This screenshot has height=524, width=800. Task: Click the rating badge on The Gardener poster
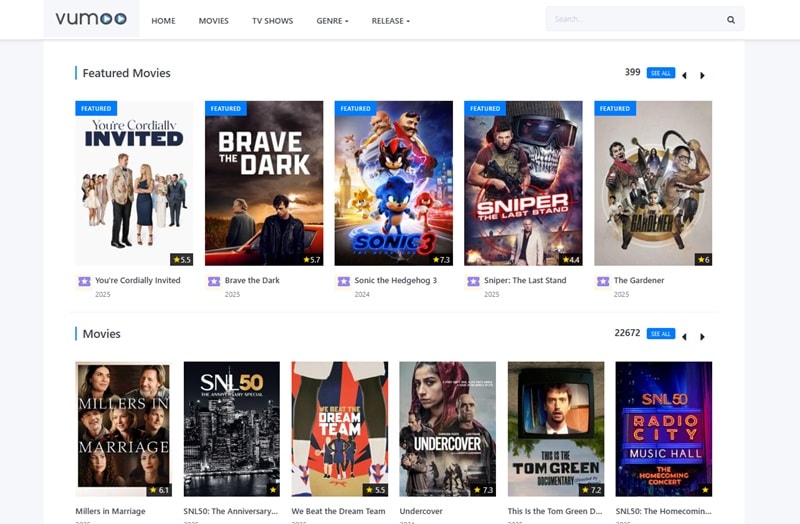tap(703, 260)
